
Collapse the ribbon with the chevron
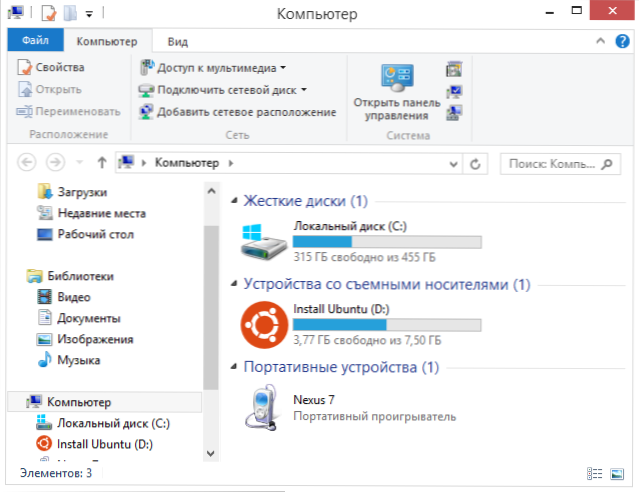pos(600,40)
